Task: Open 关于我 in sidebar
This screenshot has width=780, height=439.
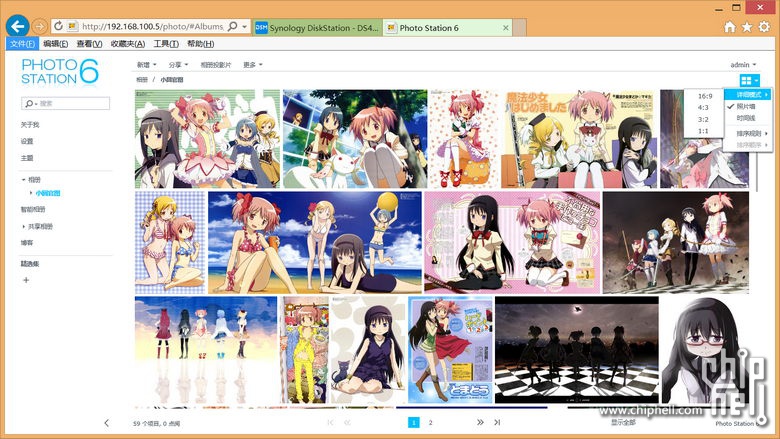Action: (x=30, y=125)
